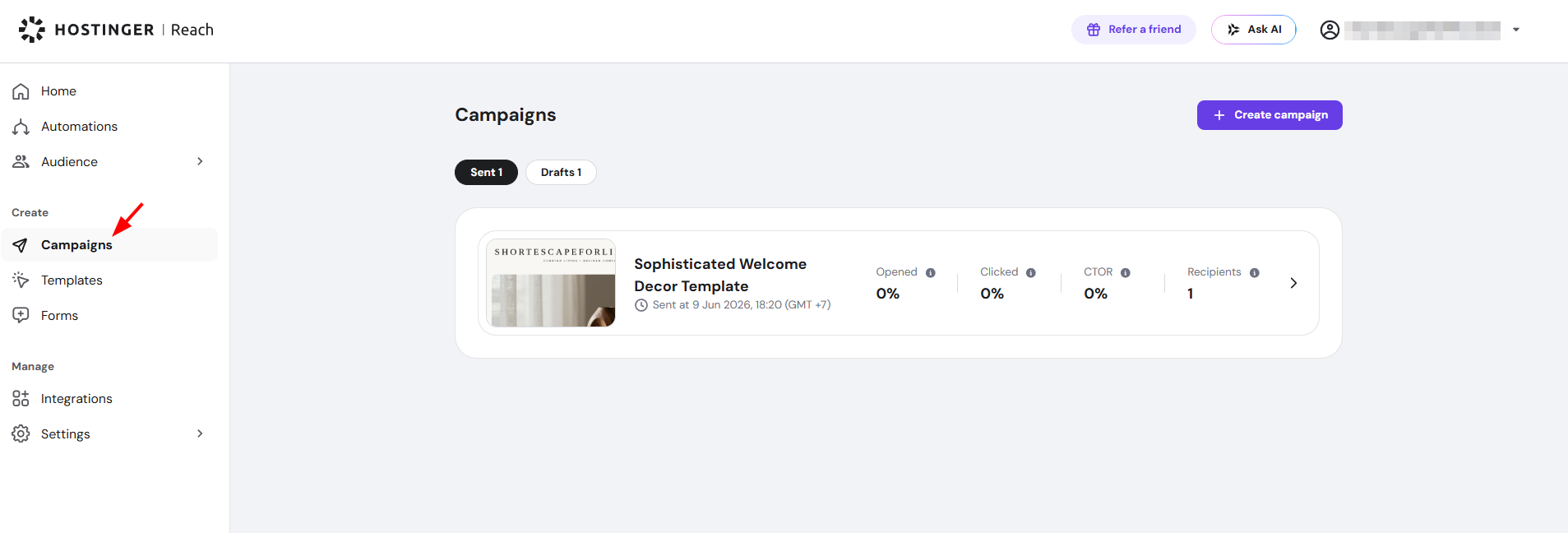Click the Hostinger logo icon

32,30
